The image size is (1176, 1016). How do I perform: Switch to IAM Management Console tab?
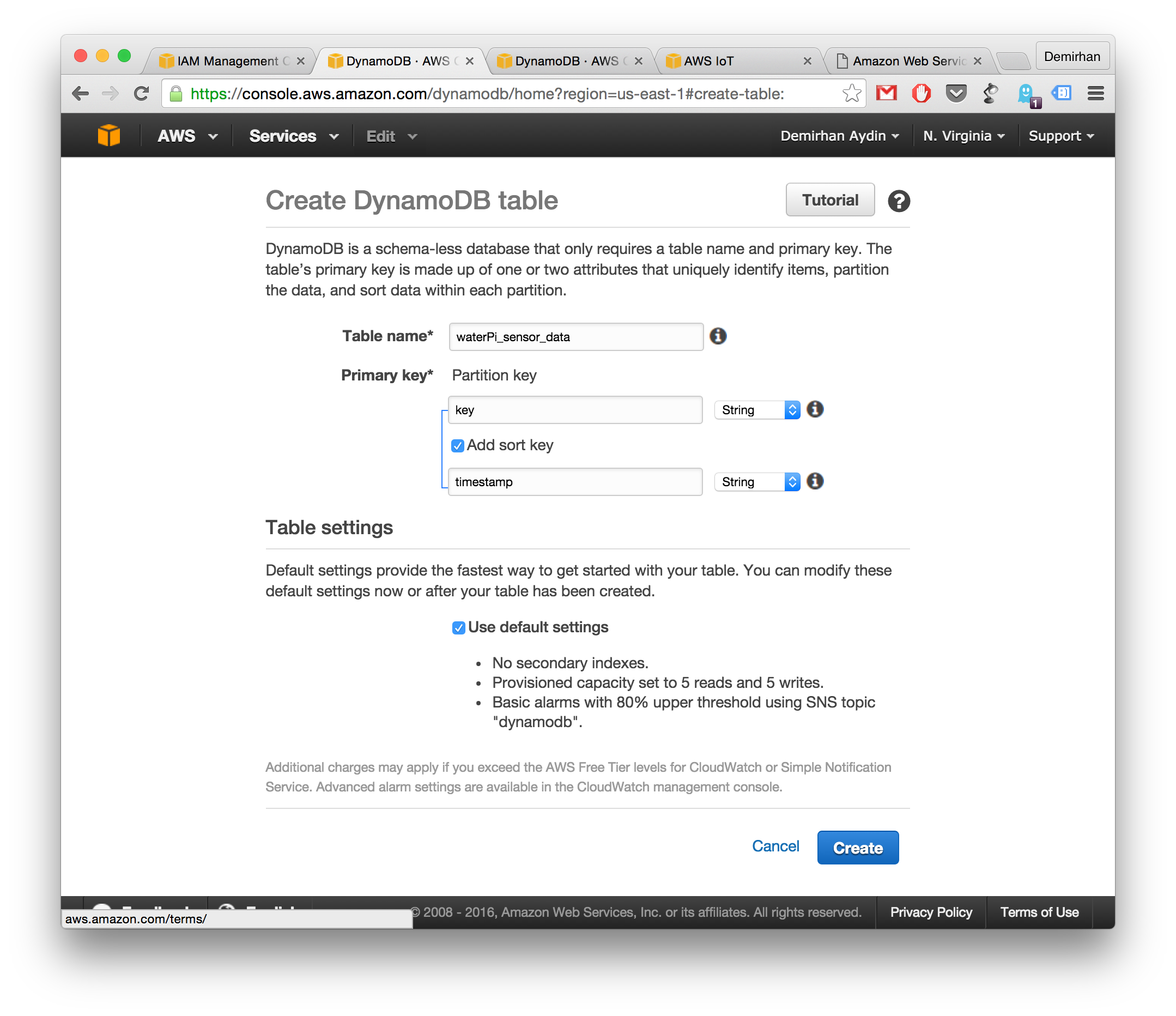click(227, 61)
